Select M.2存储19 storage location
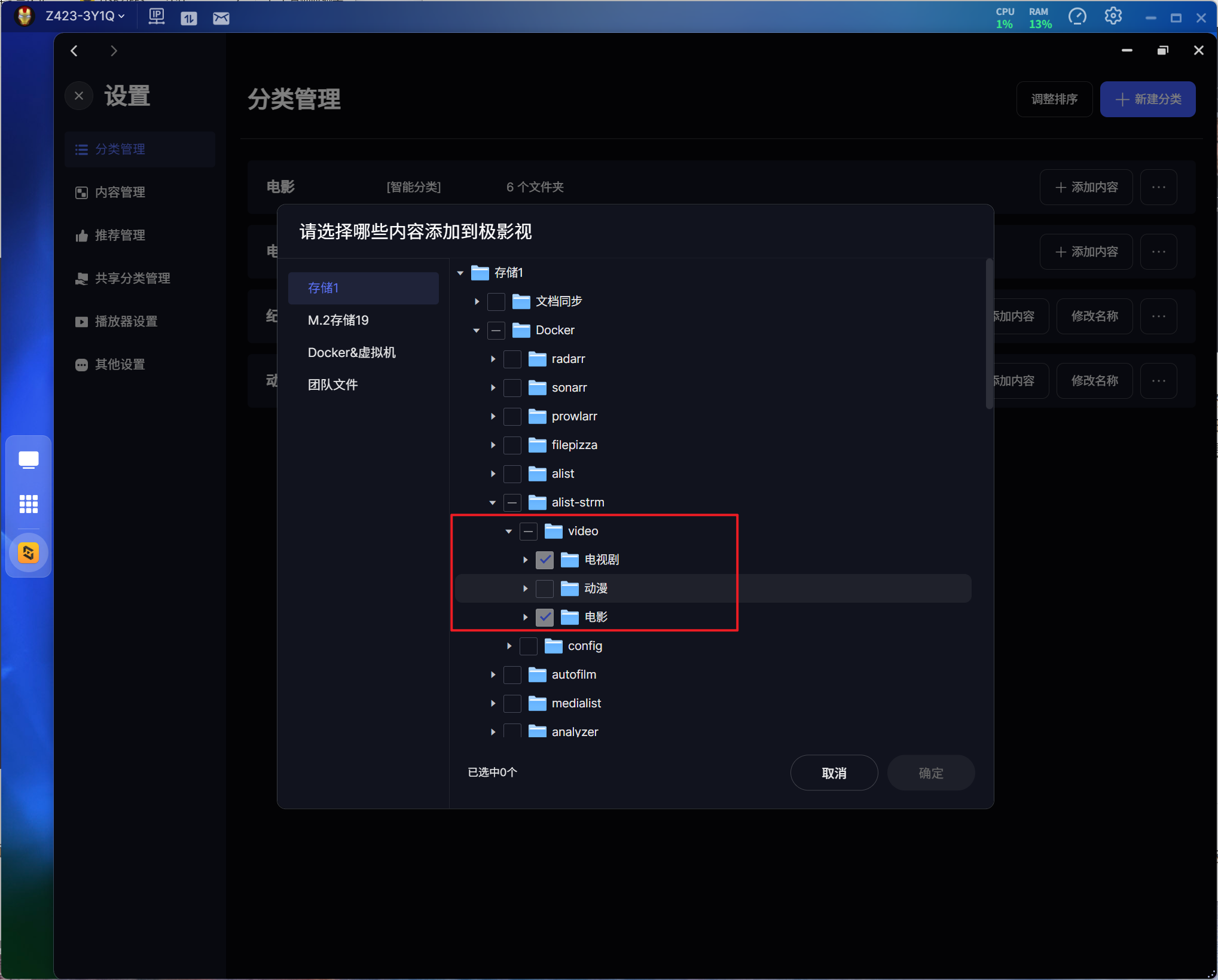1218x980 pixels. click(x=338, y=320)
